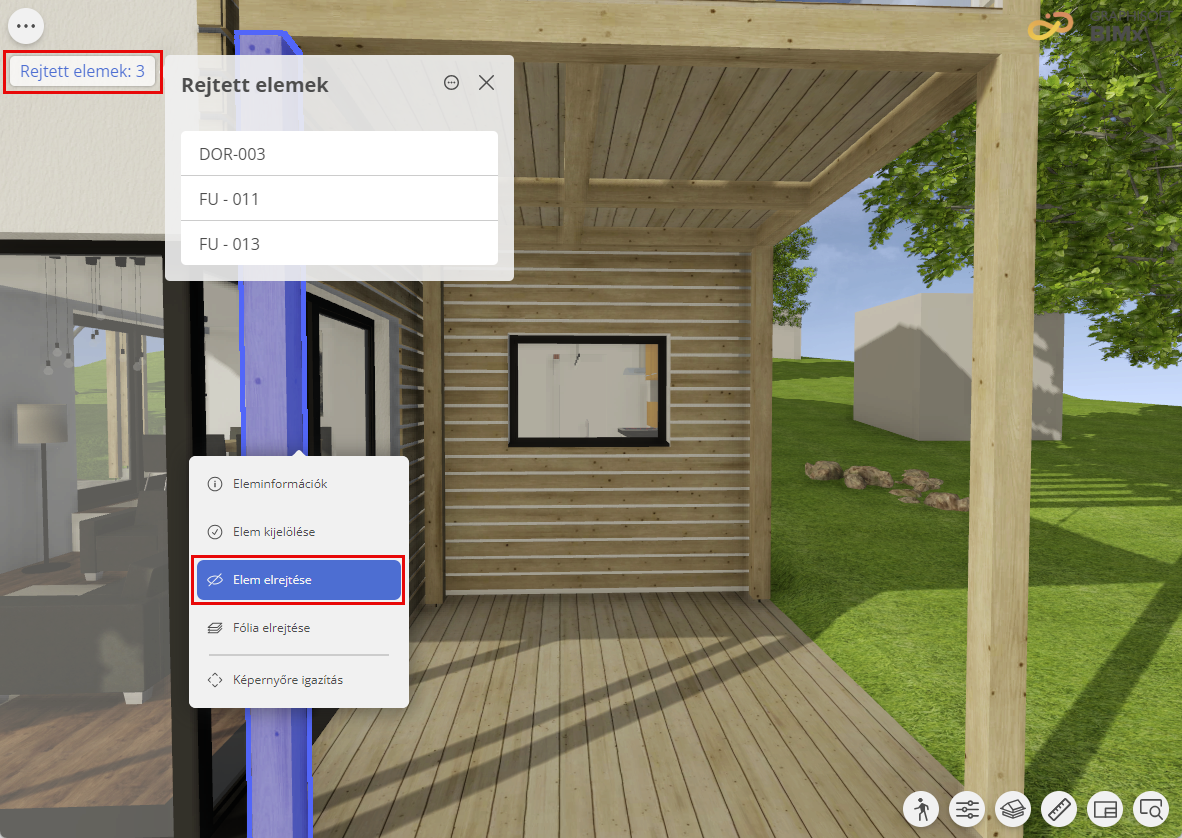Choose Elem kijelölése from context menu
Screen dimensions: 1182x838
coord(299,532)
